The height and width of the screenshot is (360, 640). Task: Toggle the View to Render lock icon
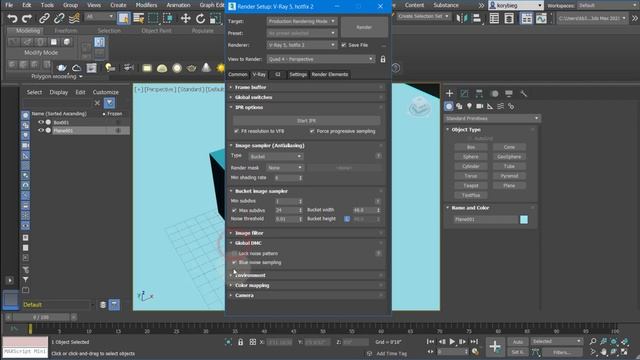tap(383, 59)
